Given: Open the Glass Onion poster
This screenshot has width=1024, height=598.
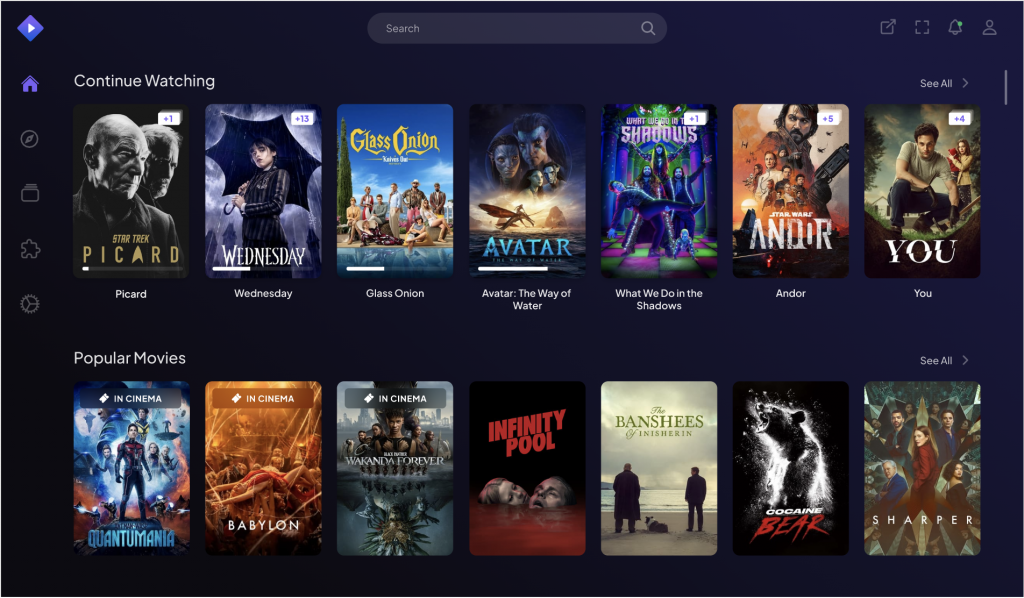Looking at the screenshot, I should click(x=395, y=191).
